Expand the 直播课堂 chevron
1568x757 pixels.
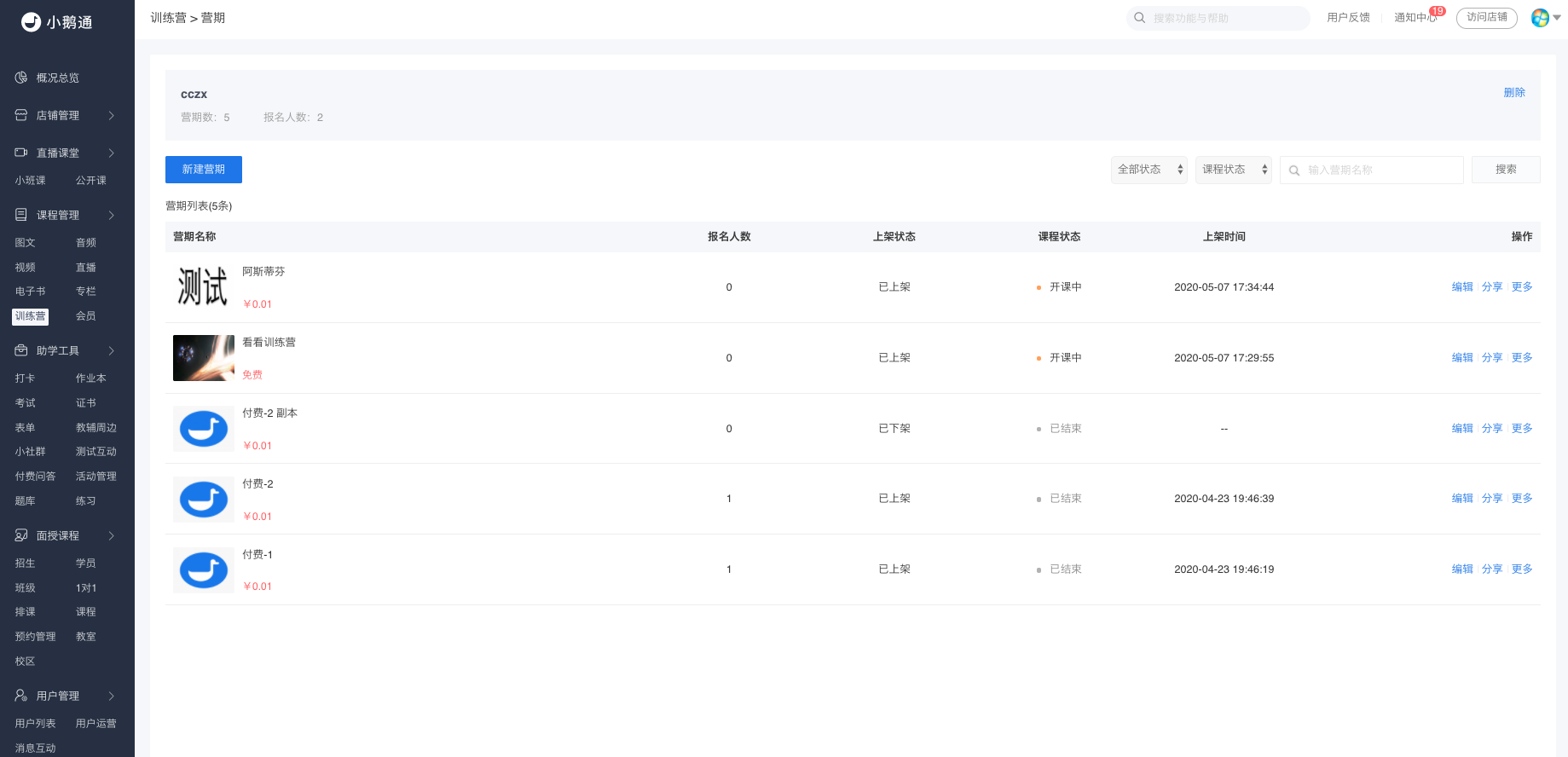pos(111,153)
